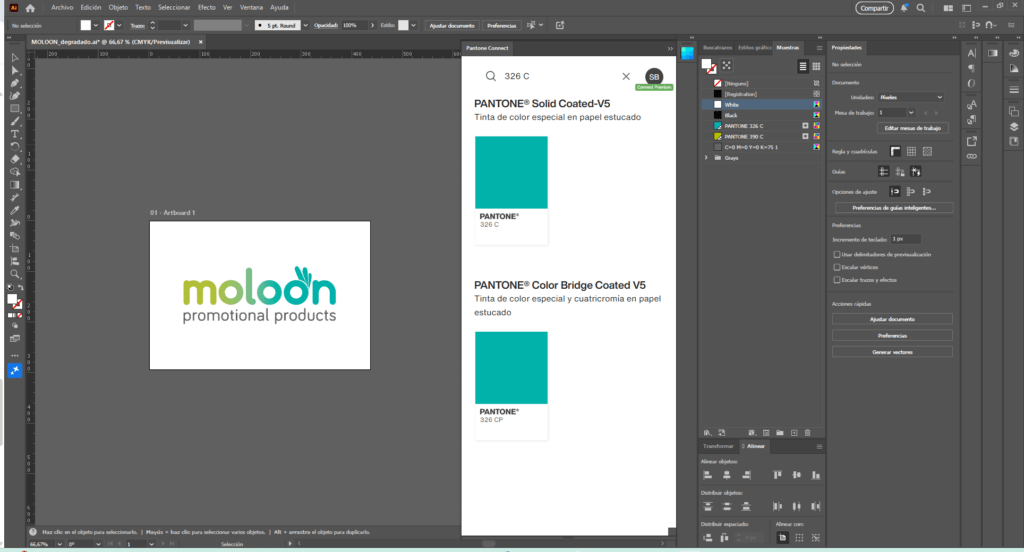This screenshot has height=552, width=1024.
Task: Select the Pen tool in the toolbar
Action: point(15,83)
